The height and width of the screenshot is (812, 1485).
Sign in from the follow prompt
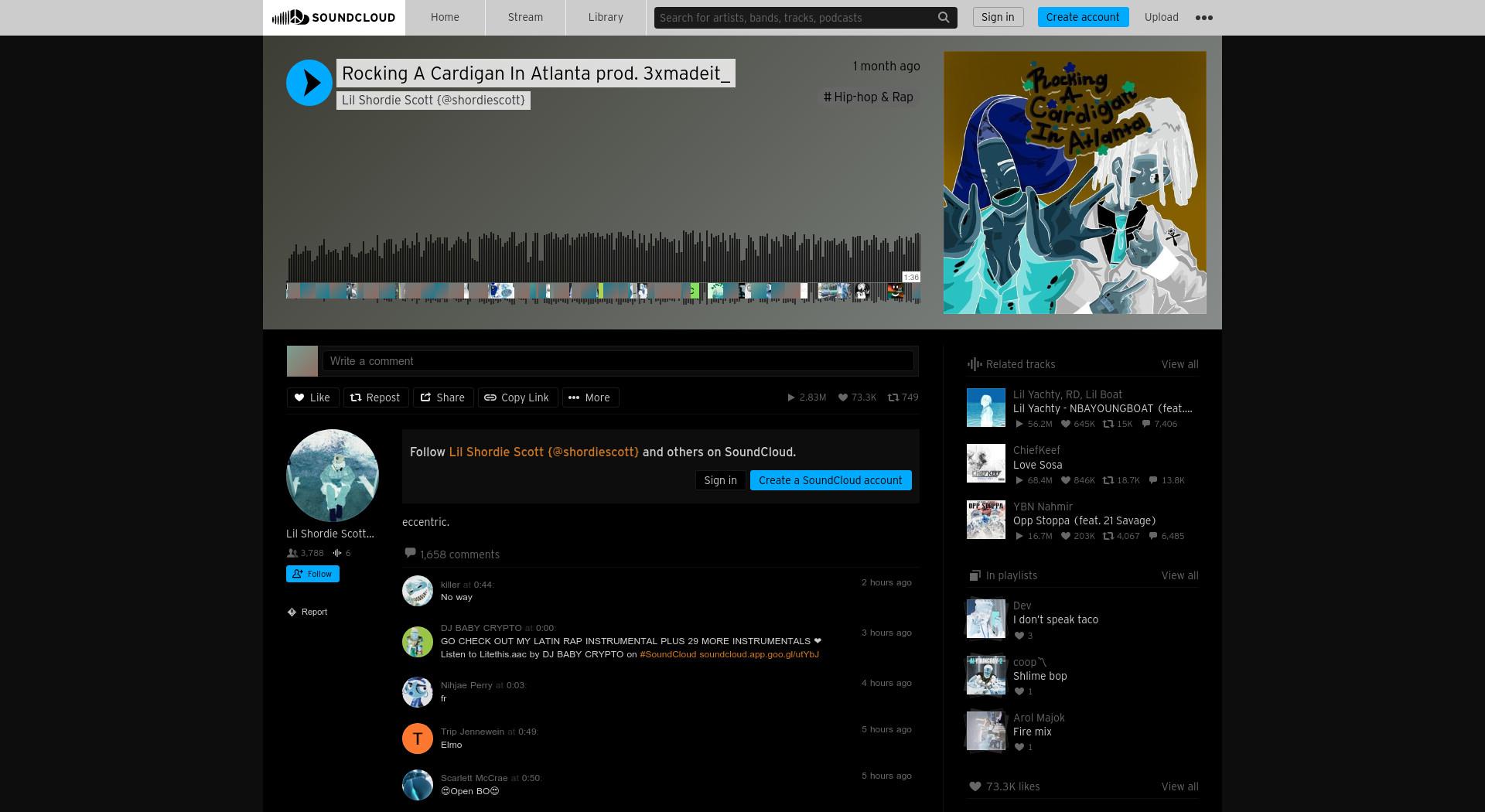click(720, 480)
